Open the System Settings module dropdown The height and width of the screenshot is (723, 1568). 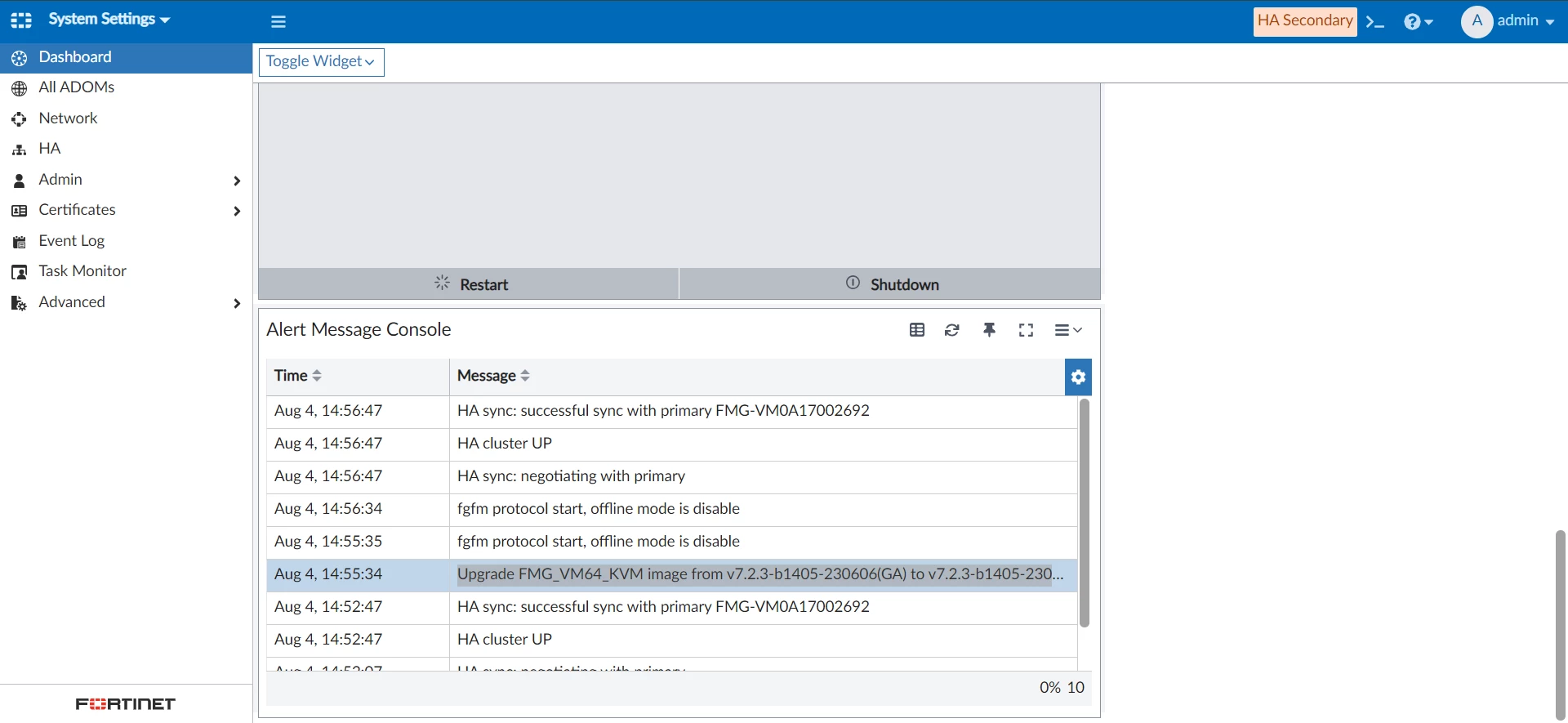[x=109, y=19]
